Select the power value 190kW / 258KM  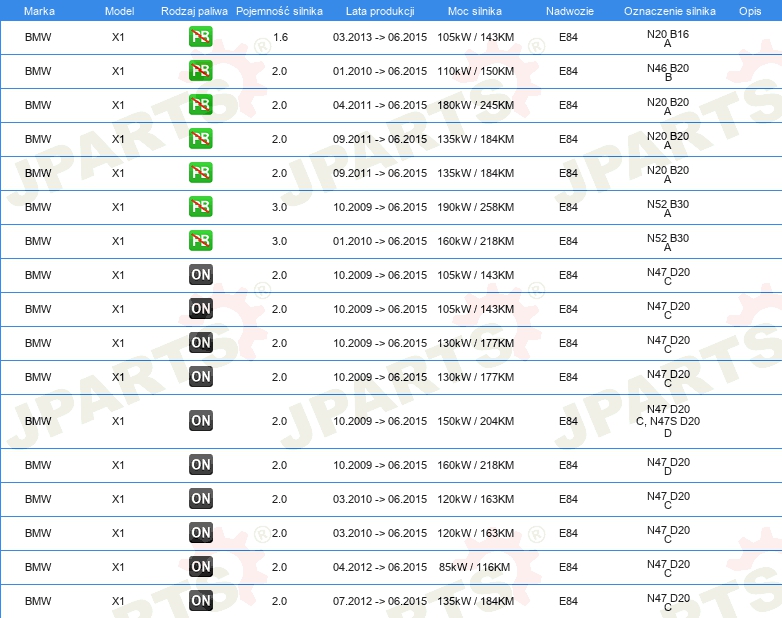coord(475,207)
